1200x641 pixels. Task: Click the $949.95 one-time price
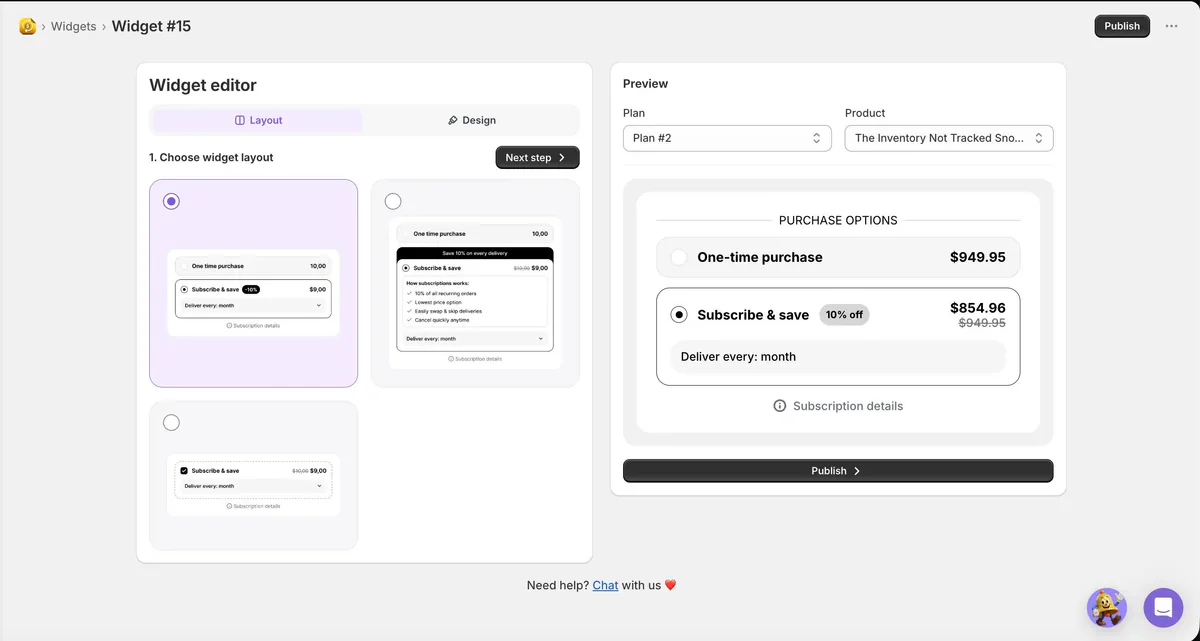978,257
